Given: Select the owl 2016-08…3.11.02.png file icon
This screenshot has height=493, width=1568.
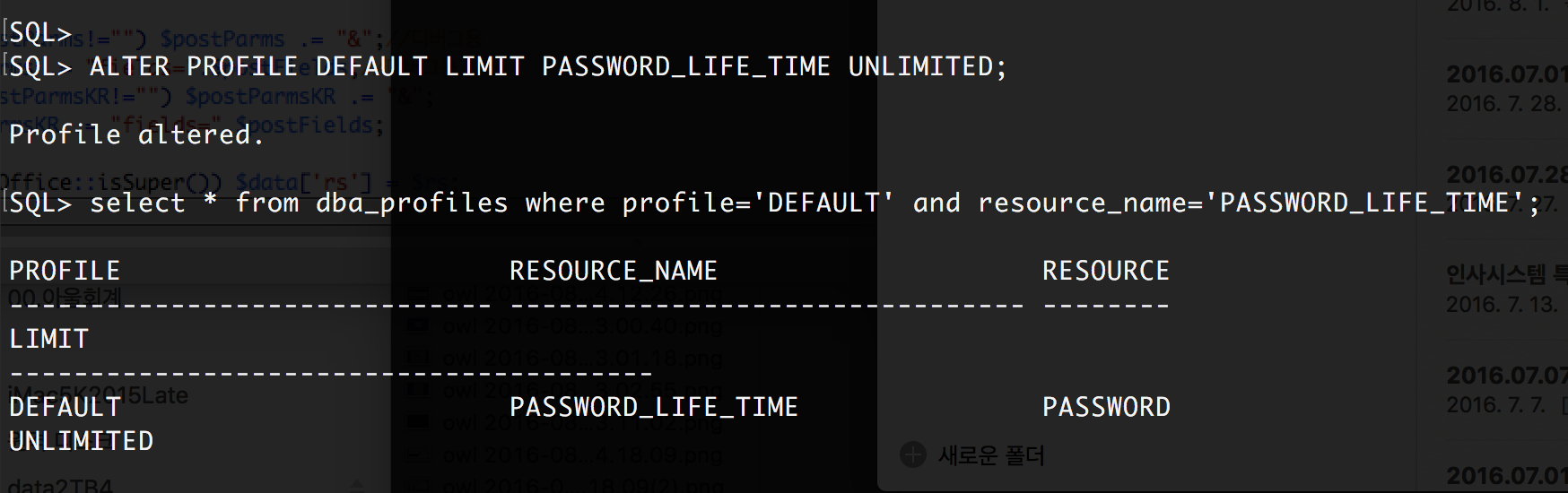Looking at the screenshot, I should tap(418, 423).
